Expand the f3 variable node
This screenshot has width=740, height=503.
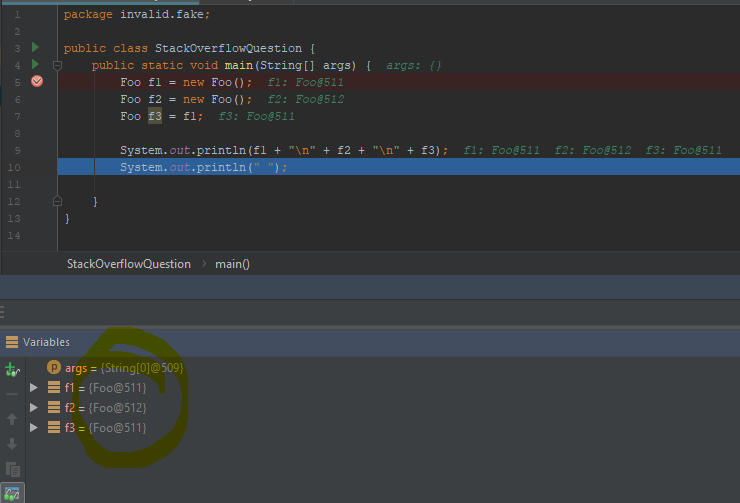[x=34, y=428]
